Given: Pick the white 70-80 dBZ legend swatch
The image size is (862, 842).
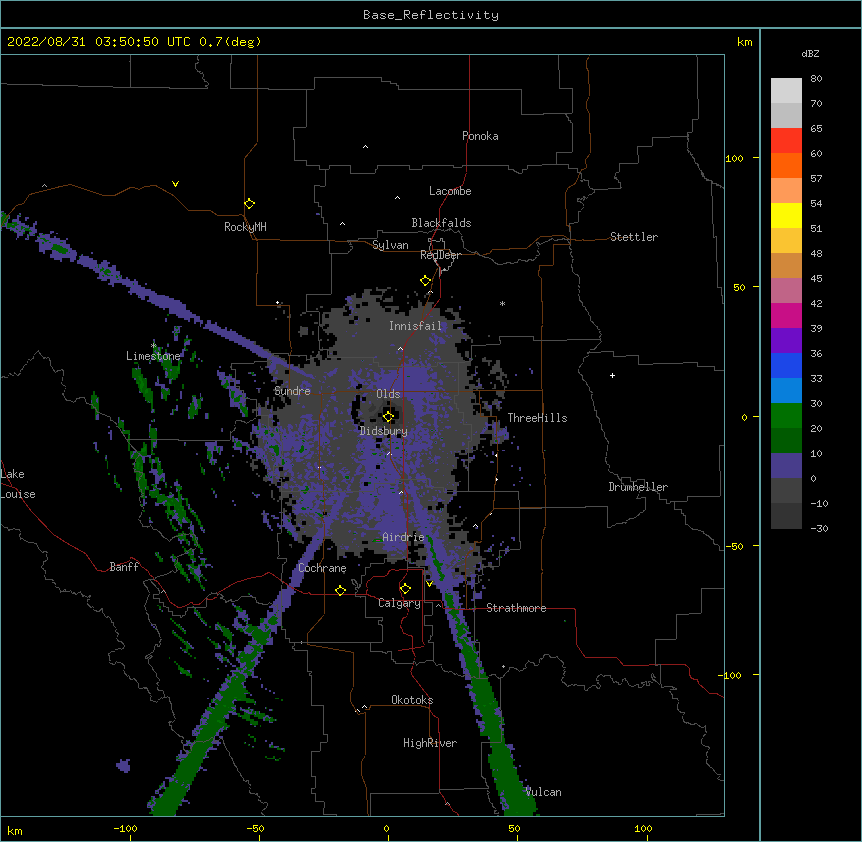Looking at the screenshot, I should coord(786,91).
